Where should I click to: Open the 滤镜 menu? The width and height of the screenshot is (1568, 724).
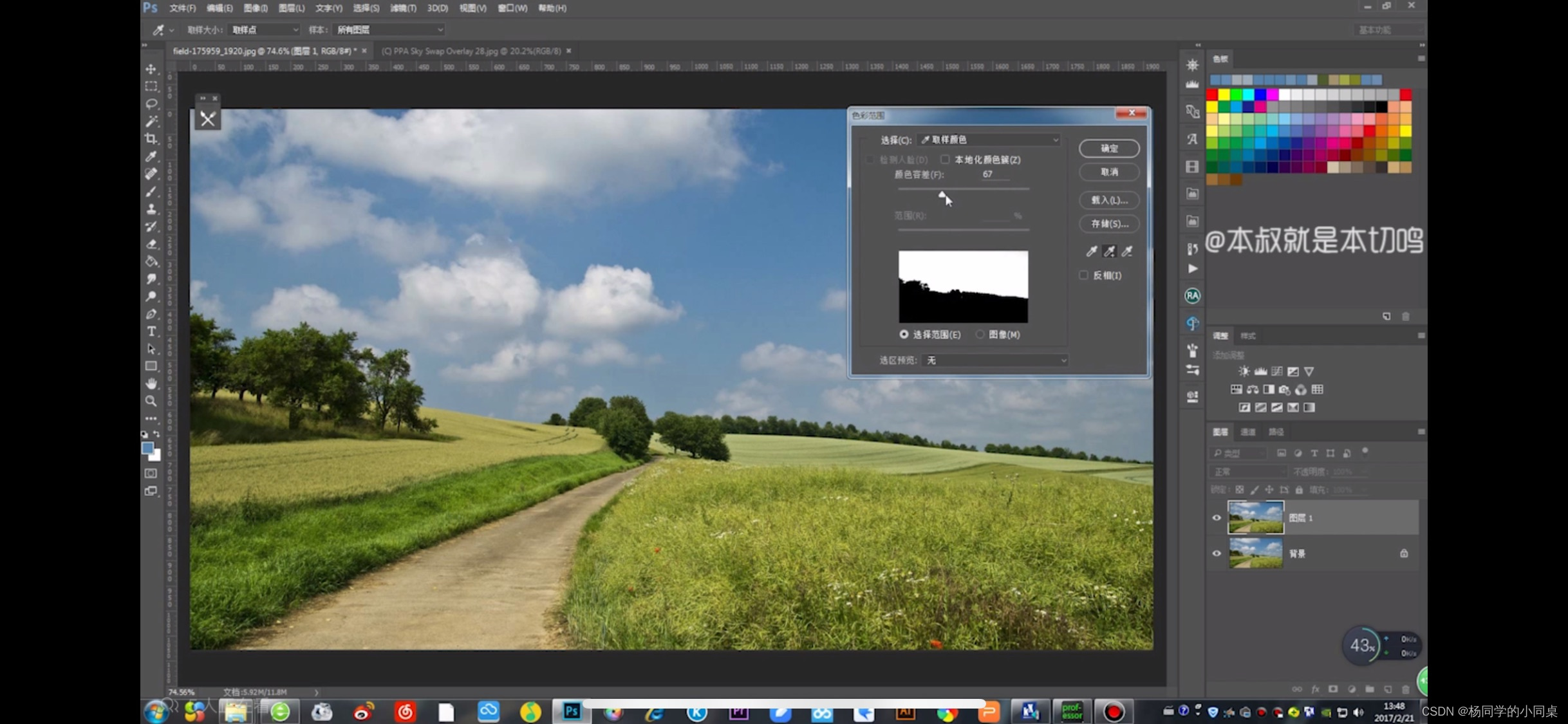(403, 8)
